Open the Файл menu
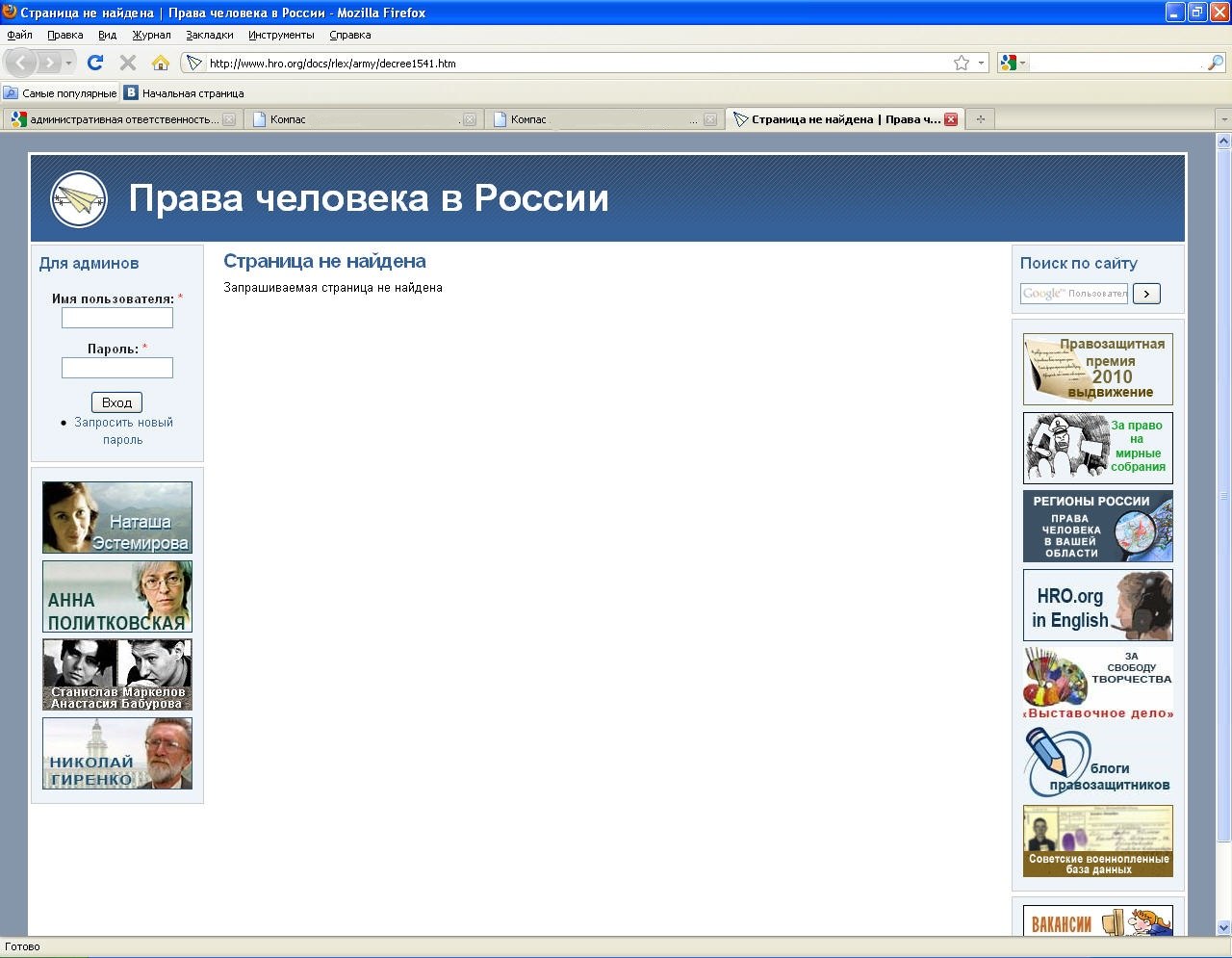 click(x=19, y=35)
